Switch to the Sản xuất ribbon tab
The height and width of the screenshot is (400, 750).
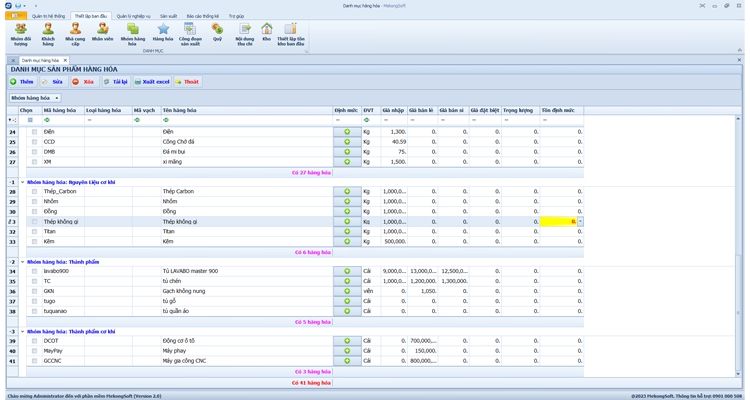pos(168,16)
